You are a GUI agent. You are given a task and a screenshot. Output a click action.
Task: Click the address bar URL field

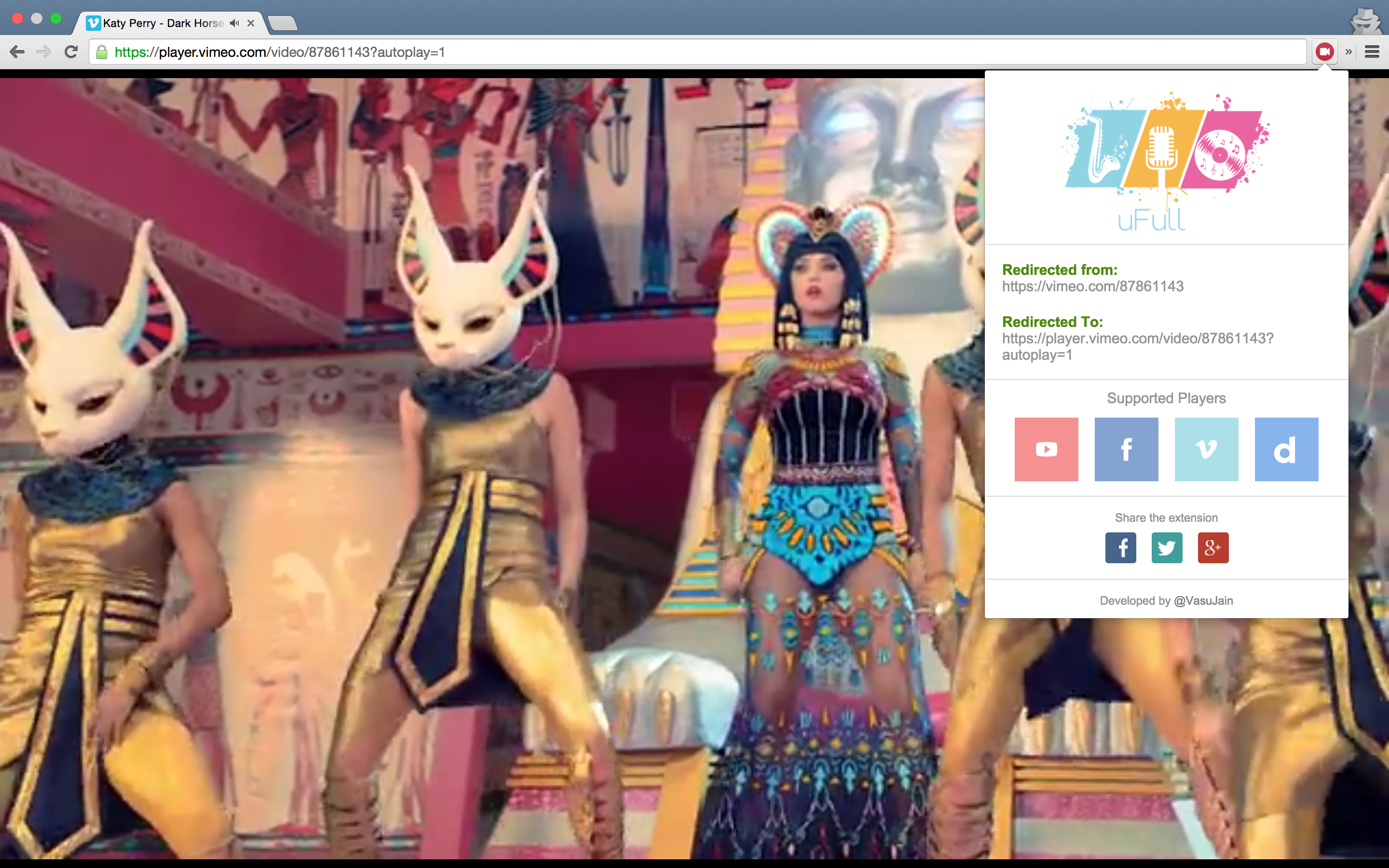click(x=689, y=52)
